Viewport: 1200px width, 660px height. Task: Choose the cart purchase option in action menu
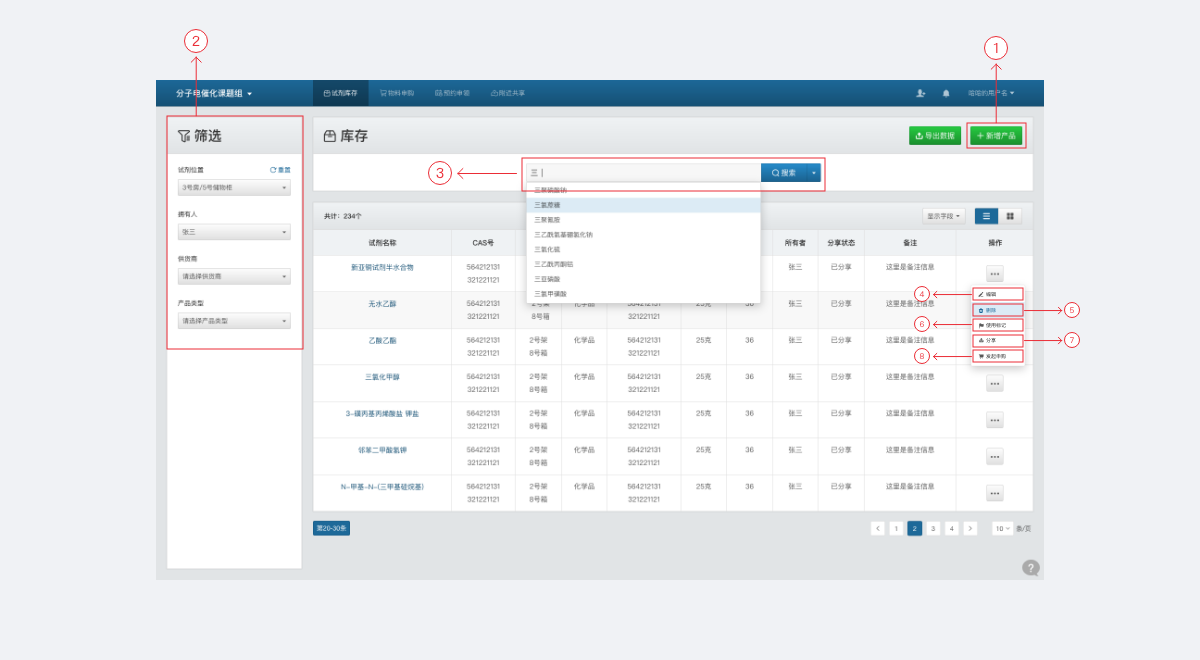click(x=998, y=356)
